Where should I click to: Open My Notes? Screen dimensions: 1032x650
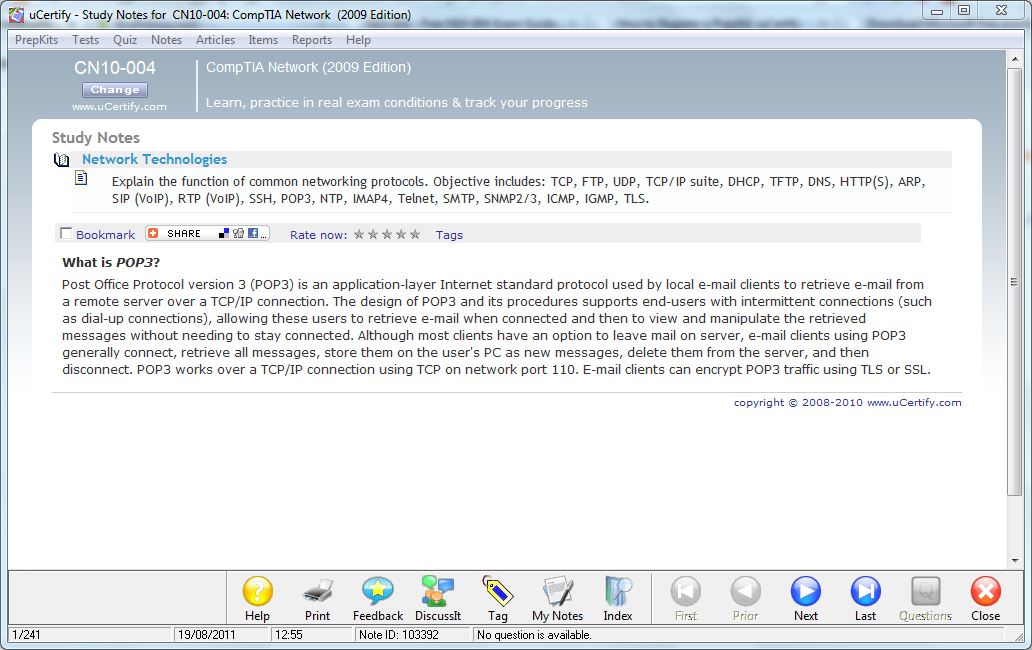point(557,598)
